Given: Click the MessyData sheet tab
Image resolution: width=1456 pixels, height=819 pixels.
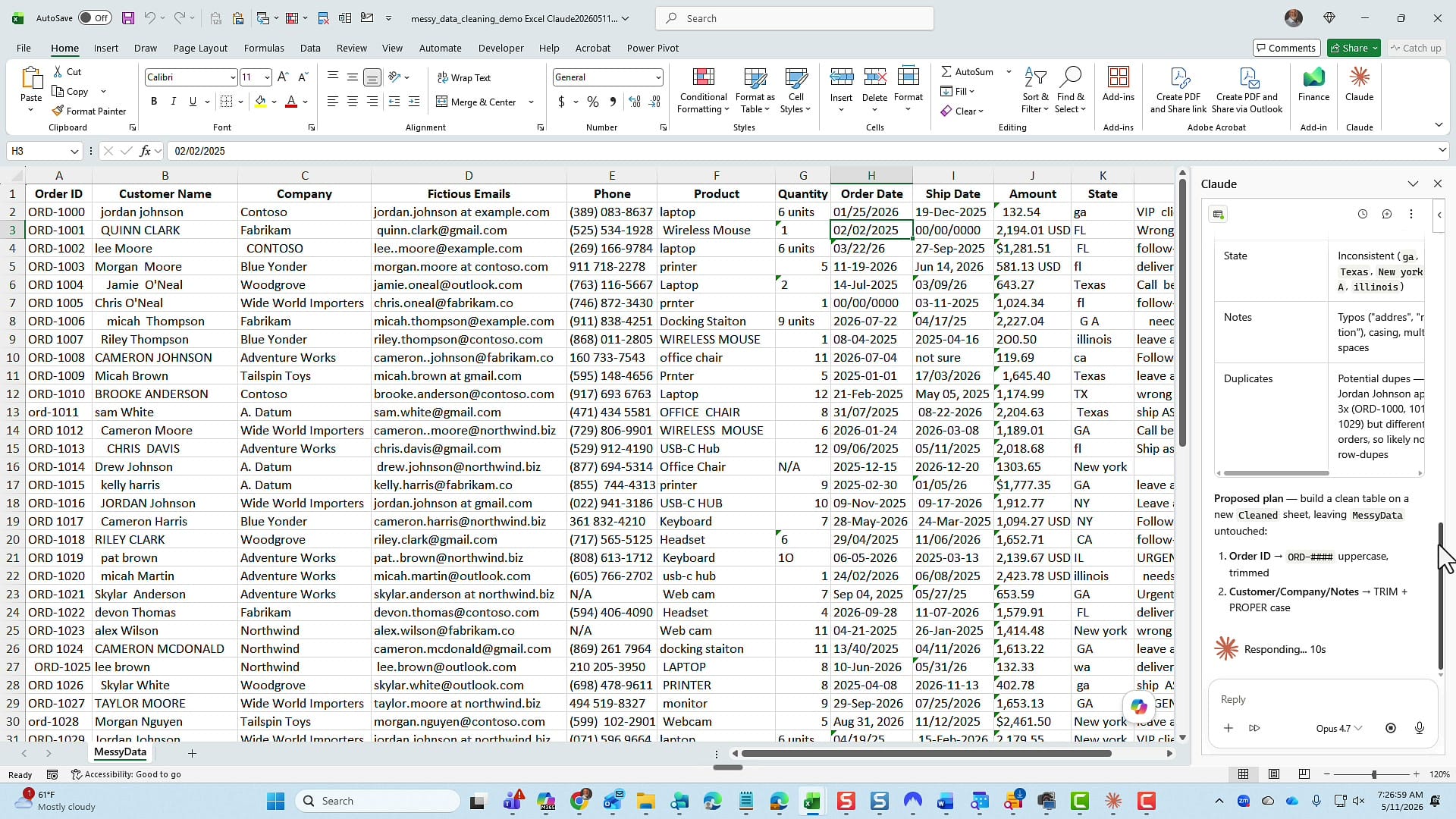Looking at the screenshot, I should pyautogui.click(x=120, y=752).
